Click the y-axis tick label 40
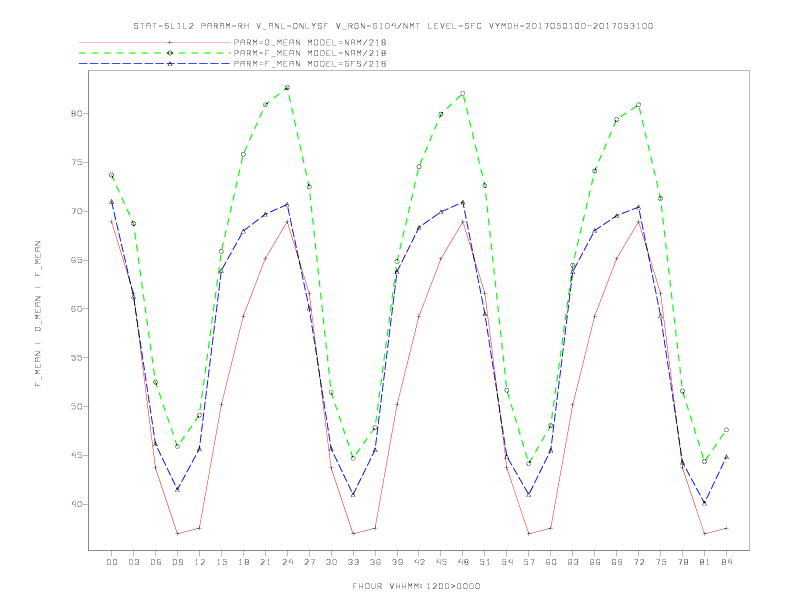The height and width of the screenshot is (612, 792). (x=76, y=504)
